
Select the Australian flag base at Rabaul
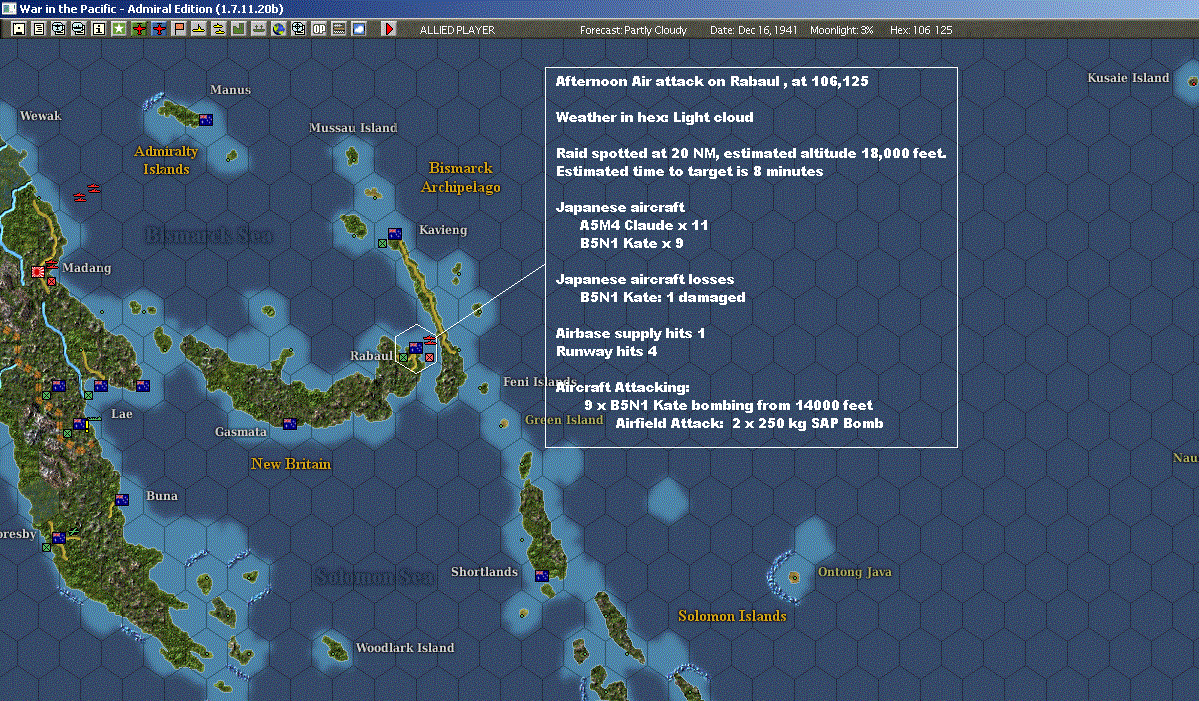coord(415,348)
